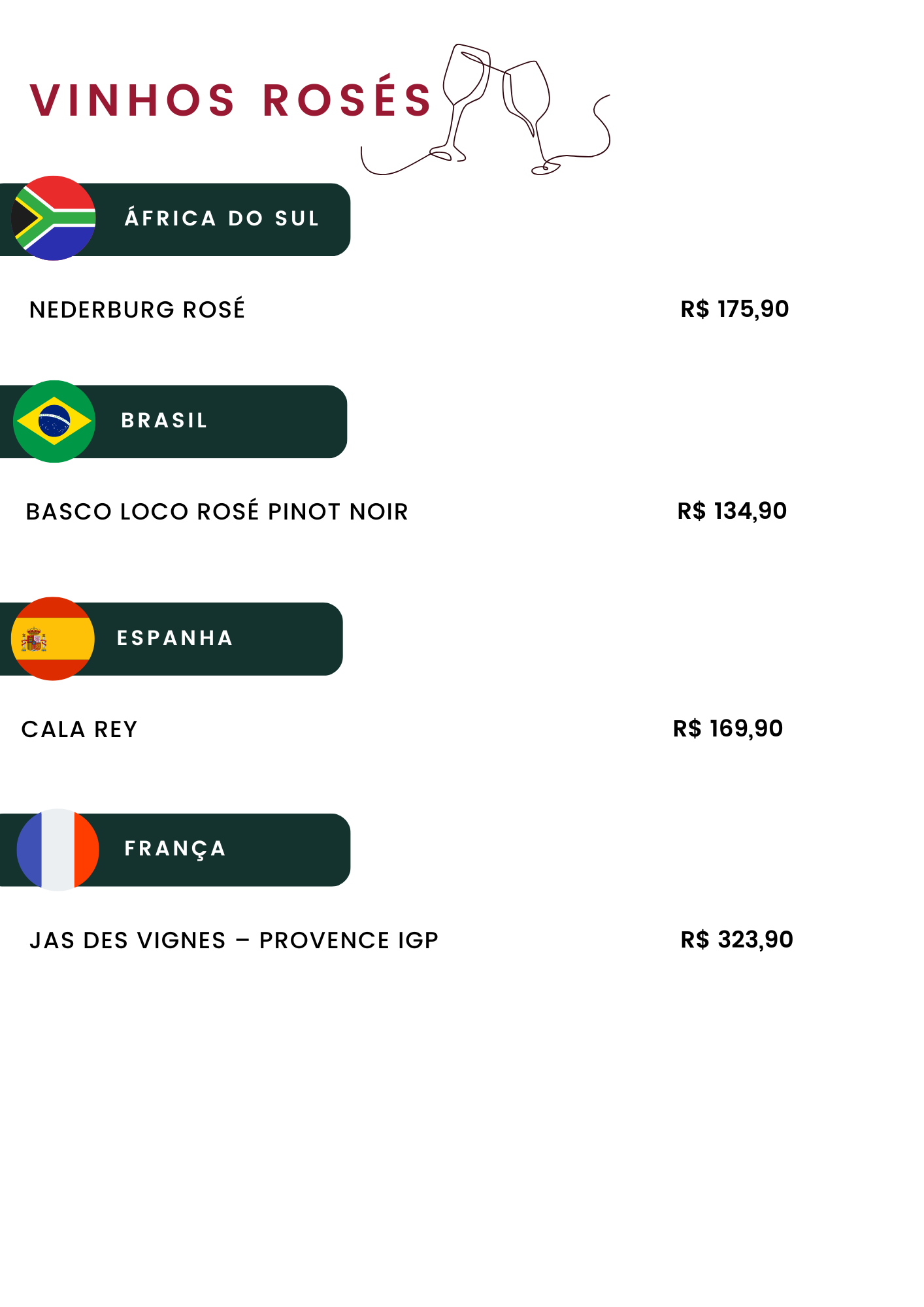
Task: Click the R$ 175,90 price
Action: pos(734,308)
